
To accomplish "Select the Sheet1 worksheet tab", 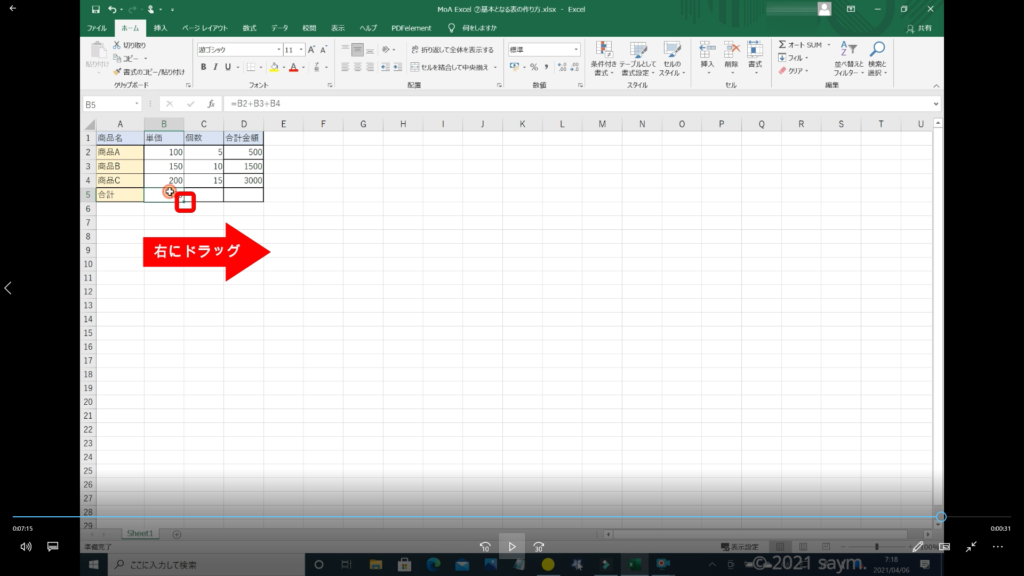I will (x=139, y=534).
